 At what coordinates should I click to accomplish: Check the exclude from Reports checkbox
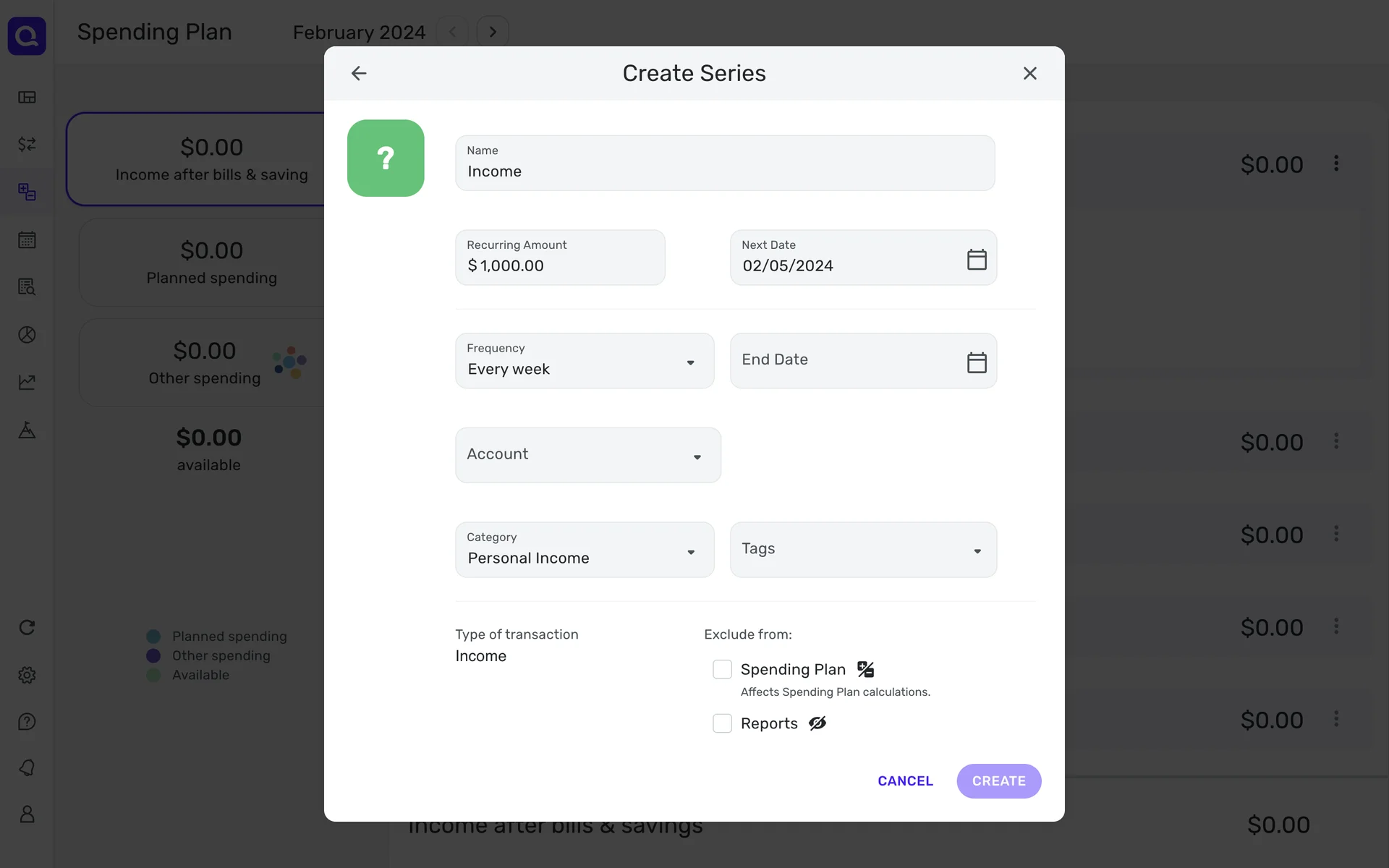pyautogui.click(x=722, y=723)
